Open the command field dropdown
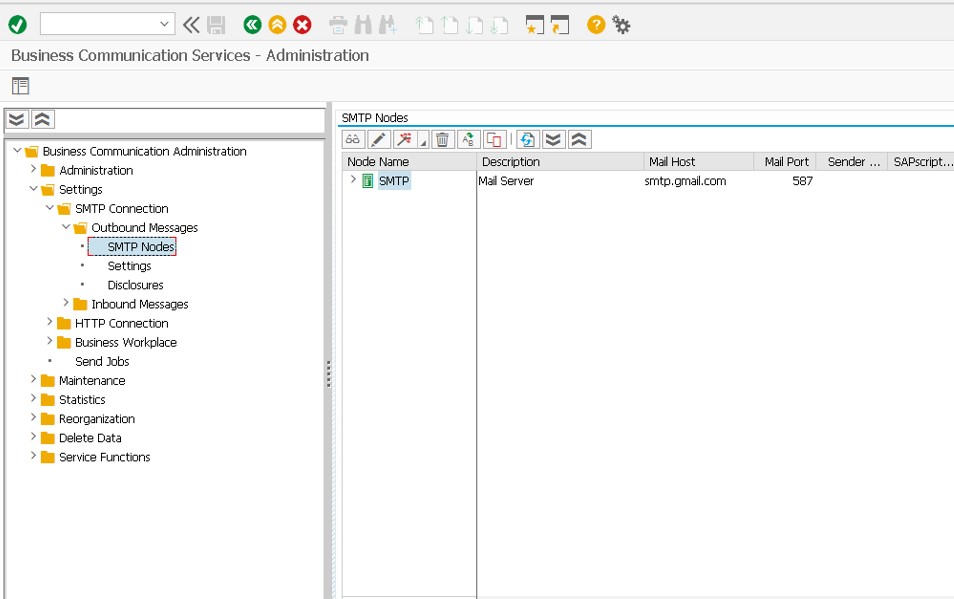The image size is (954, 599). (x=164, y=24)
